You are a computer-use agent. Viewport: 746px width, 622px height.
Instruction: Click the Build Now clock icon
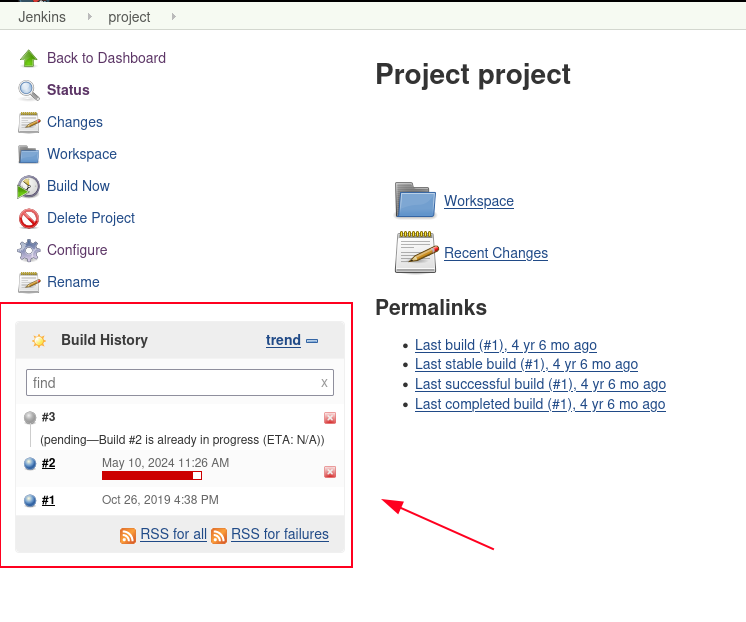click(29, 186)
